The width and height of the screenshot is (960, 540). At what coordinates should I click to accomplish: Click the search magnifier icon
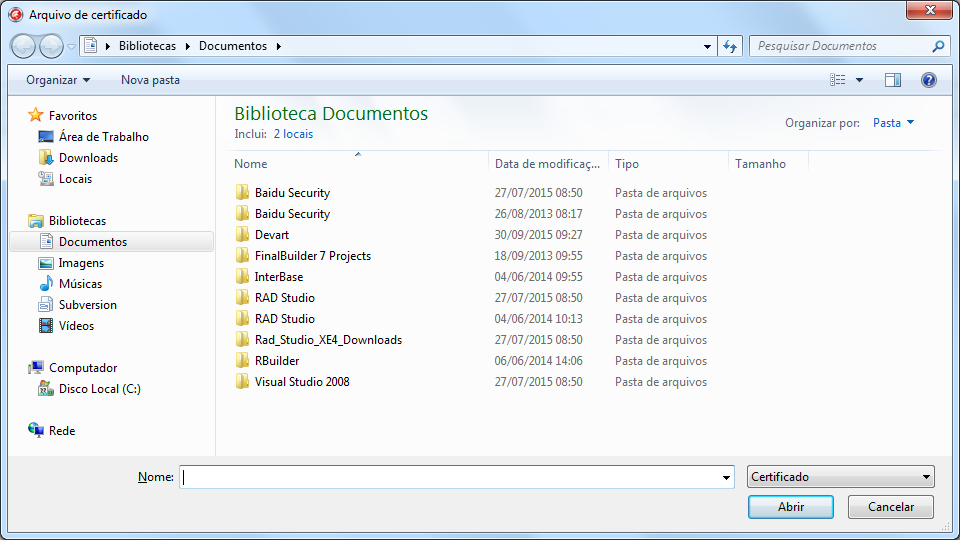938,46
